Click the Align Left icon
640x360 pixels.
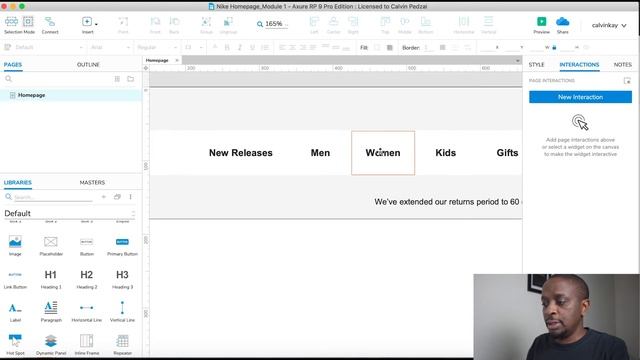click(x=314, y=21)
